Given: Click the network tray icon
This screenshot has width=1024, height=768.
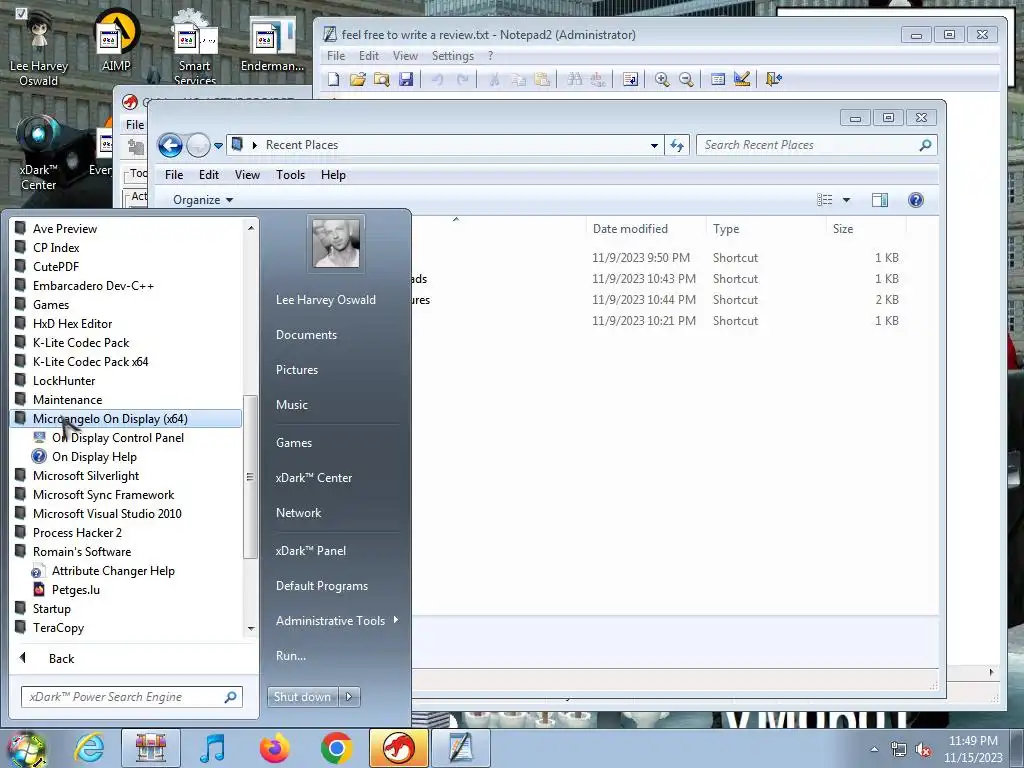Looking at the screenshot, I should [899, 750].
